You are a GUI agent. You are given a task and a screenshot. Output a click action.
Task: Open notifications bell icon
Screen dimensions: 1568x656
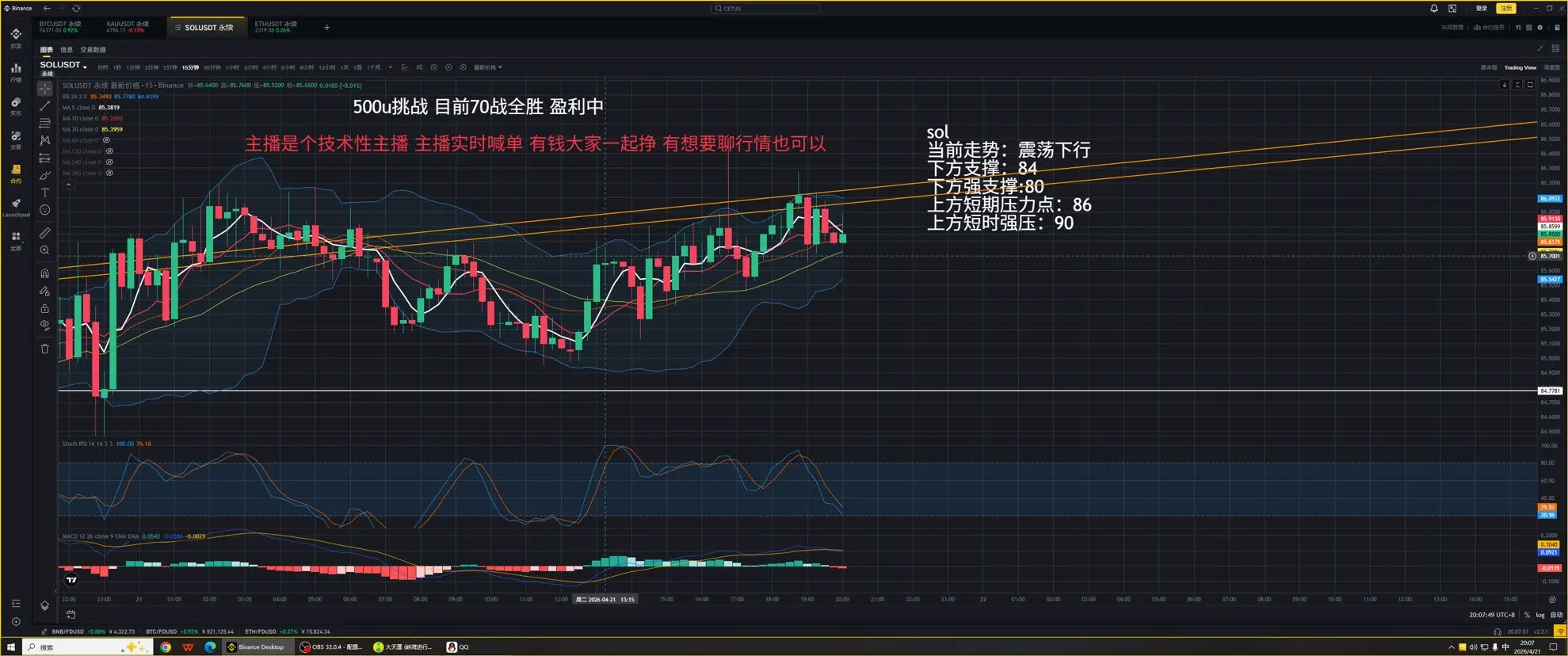point(1434,8)
